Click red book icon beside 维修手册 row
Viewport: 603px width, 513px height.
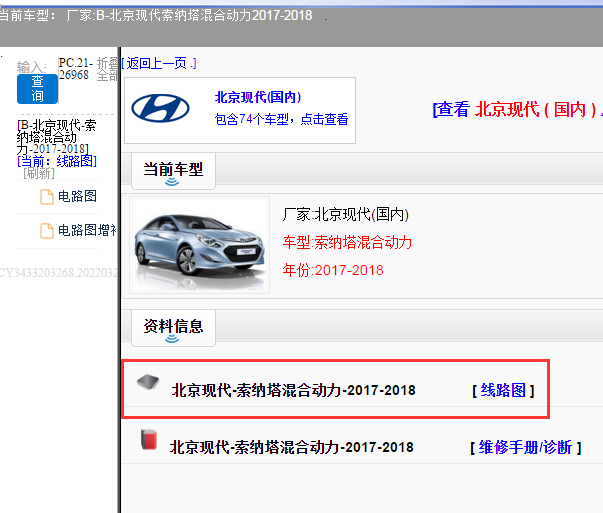[149, 440]
